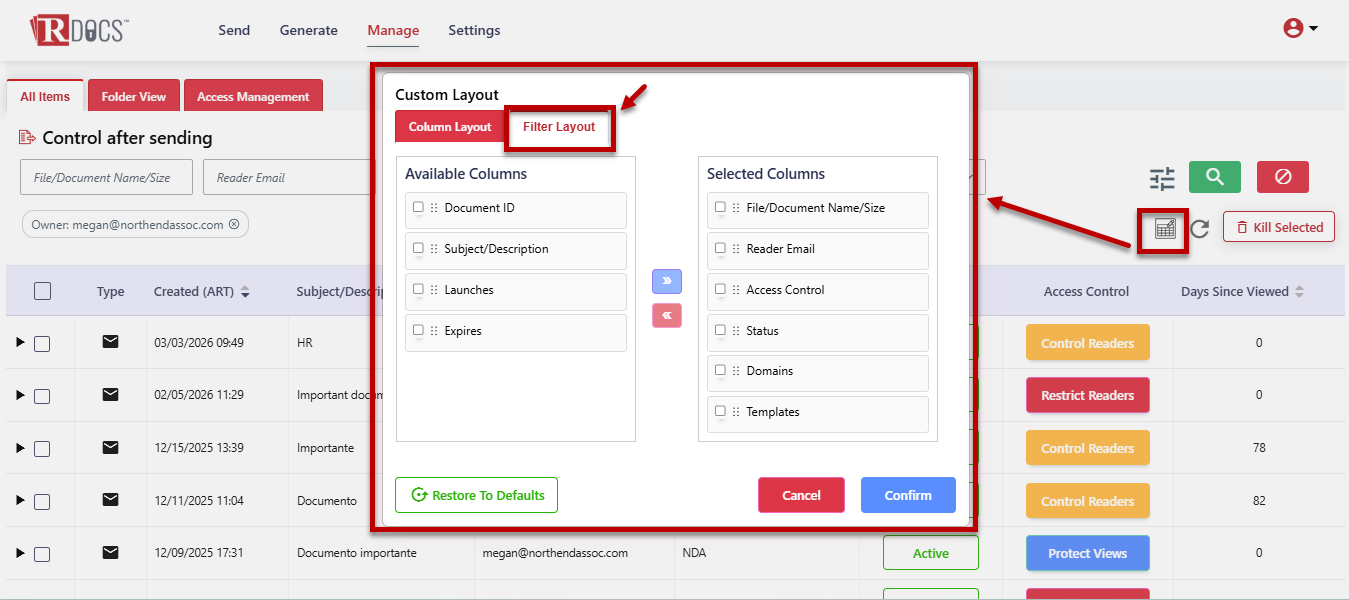Expand the Importante row

(20, 448)
